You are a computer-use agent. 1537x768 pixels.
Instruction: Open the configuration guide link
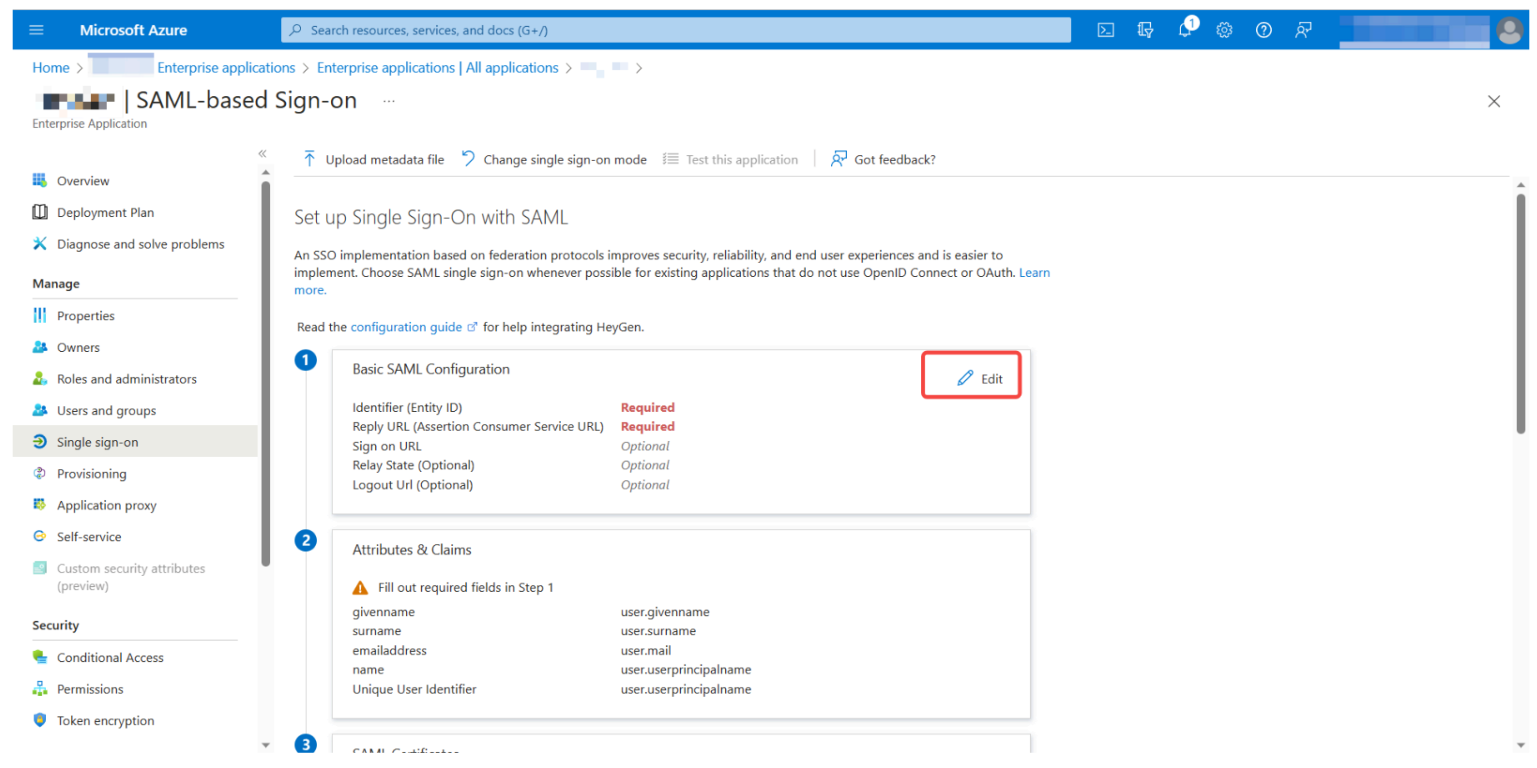coord(413,327)
